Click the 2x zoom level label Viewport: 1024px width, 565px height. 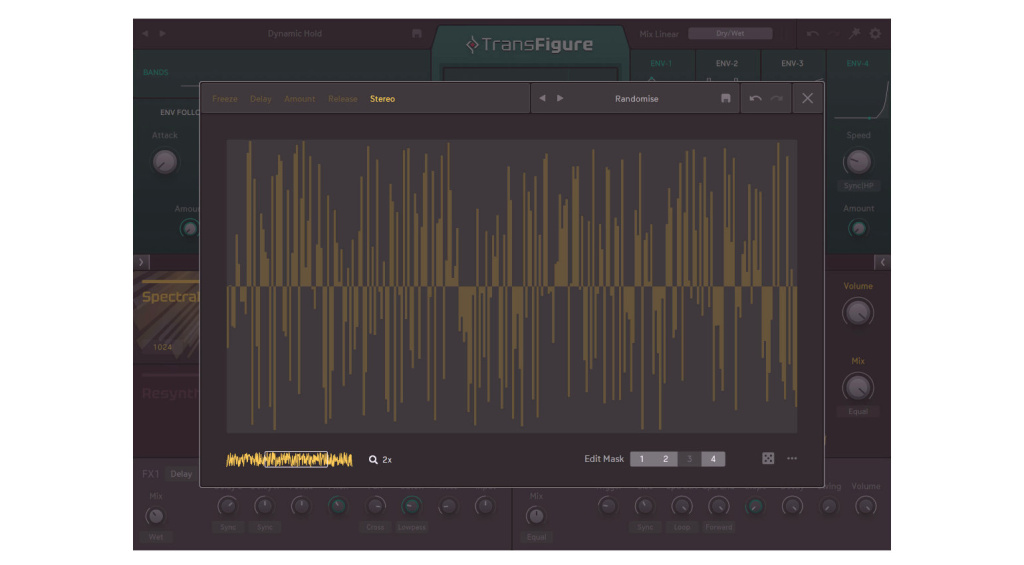coord(387,460)
